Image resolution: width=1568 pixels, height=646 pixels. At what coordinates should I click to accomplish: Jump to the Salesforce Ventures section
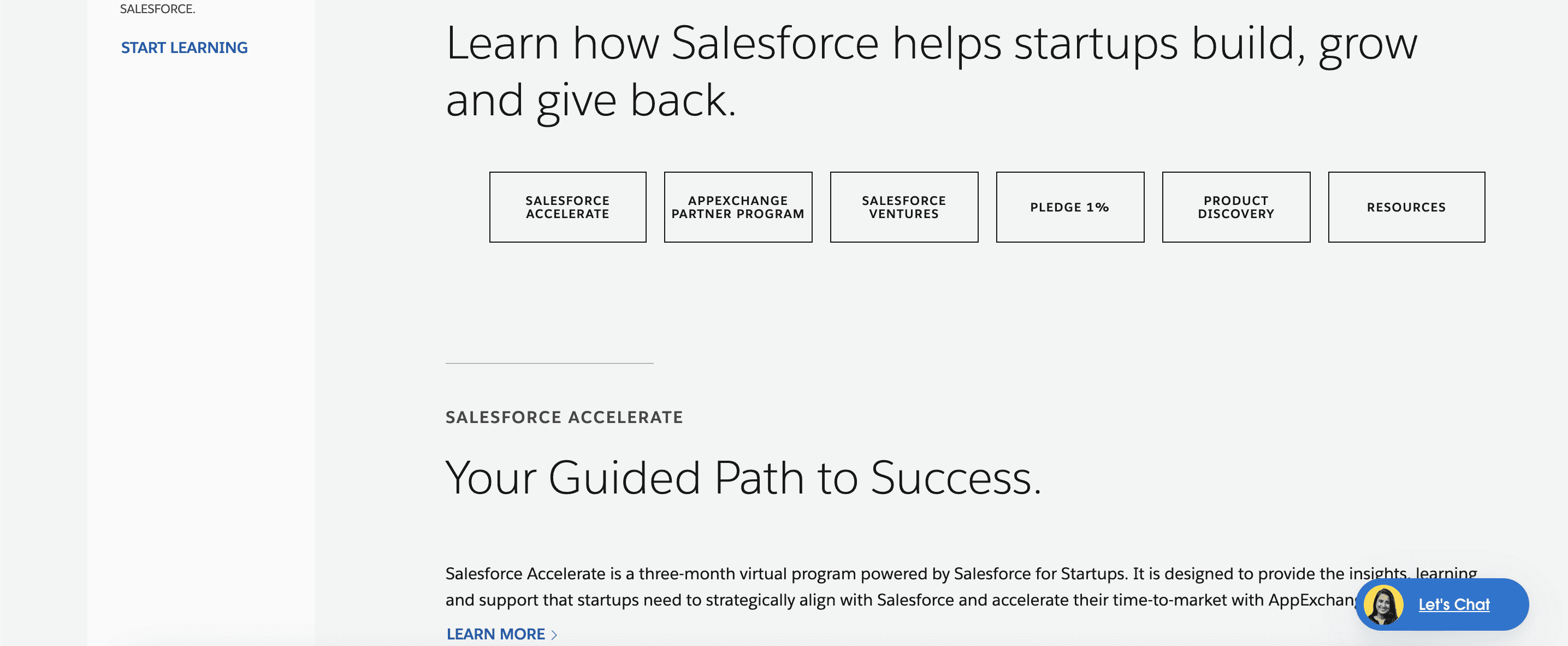pyautogui.click(x=904, y=207)
